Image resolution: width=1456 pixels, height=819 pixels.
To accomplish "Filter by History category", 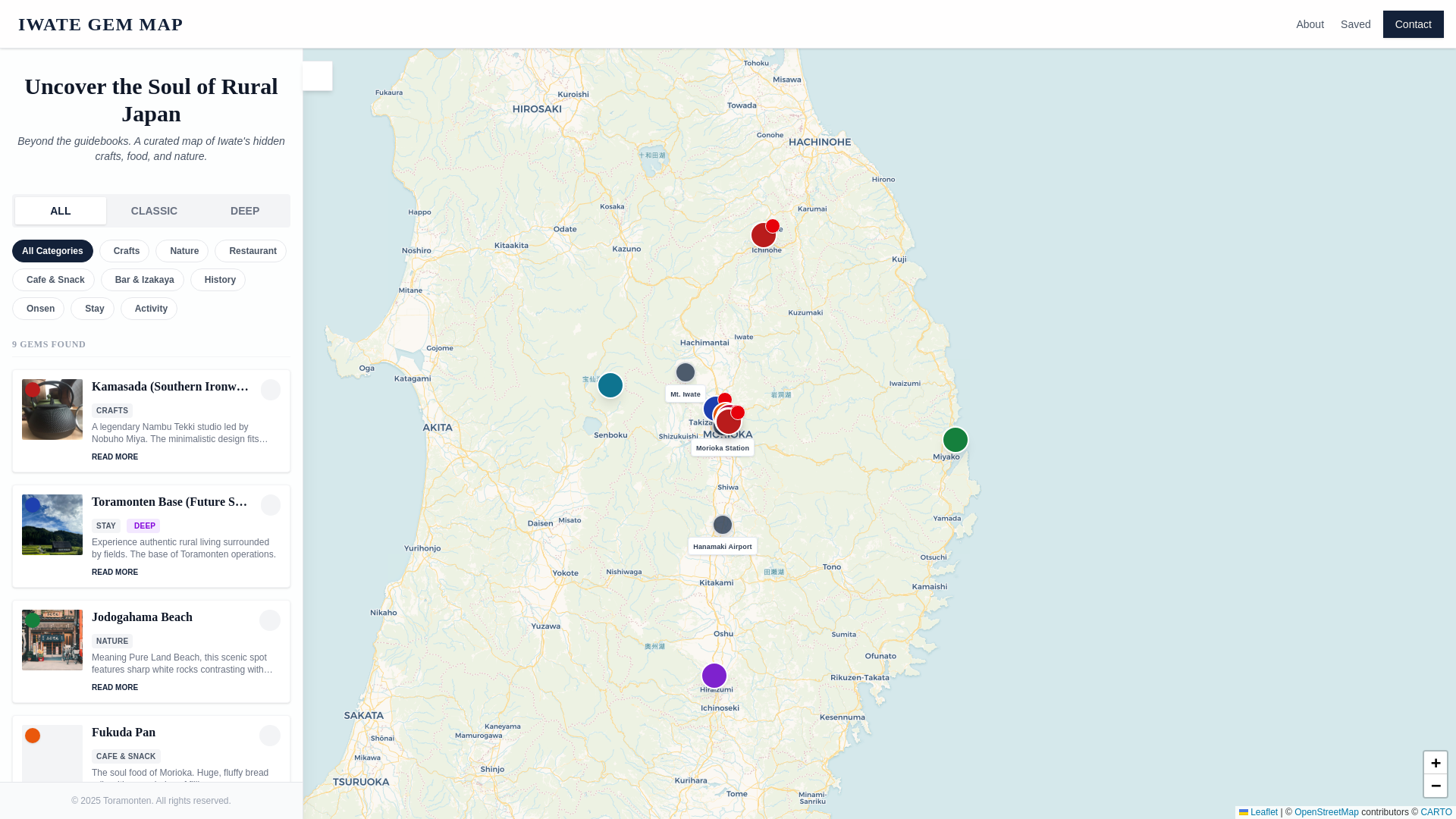I will click(218, 280).
